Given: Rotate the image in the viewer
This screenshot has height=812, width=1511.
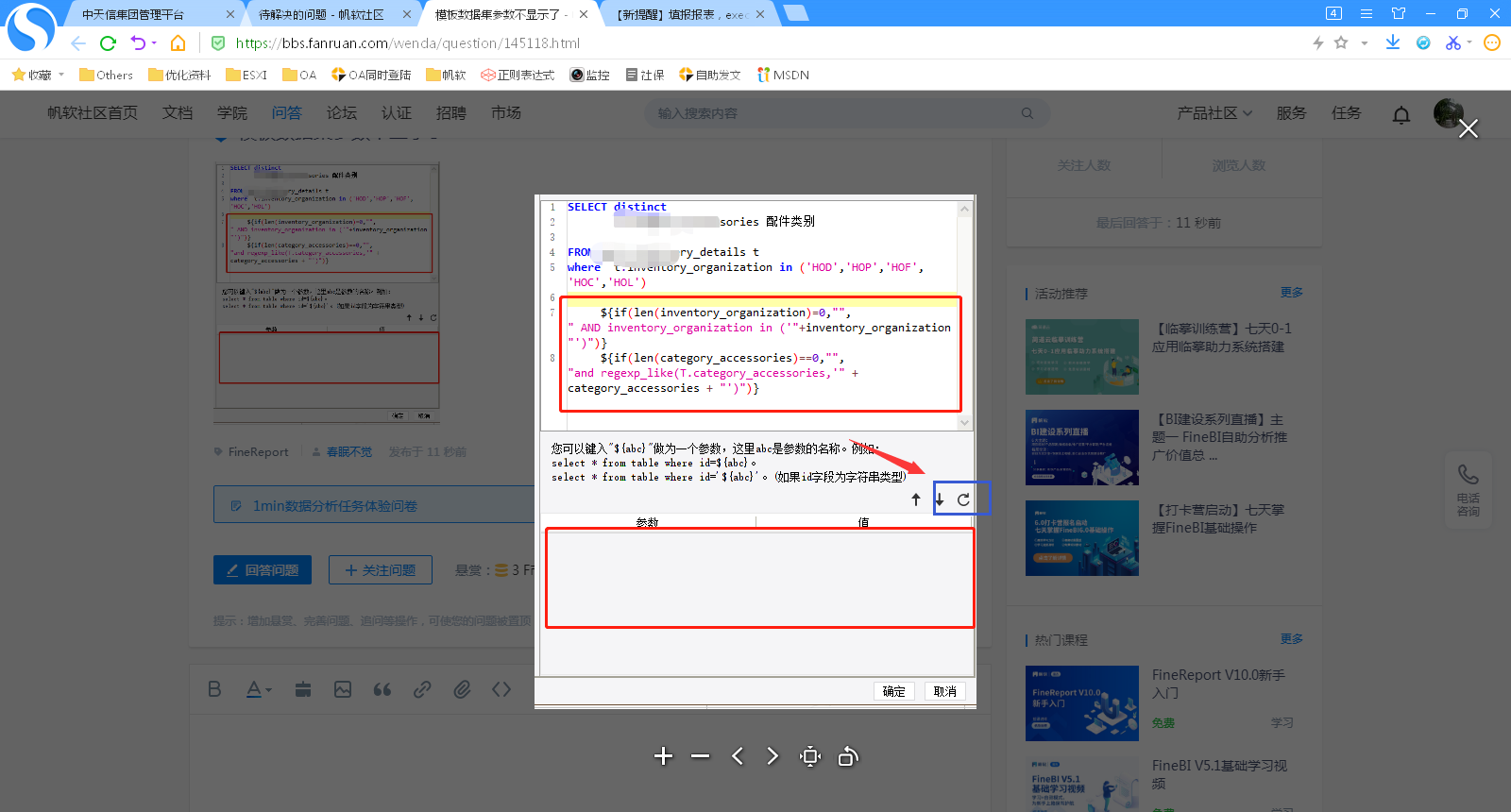Looking at the screenshot, I should point(848,756).
